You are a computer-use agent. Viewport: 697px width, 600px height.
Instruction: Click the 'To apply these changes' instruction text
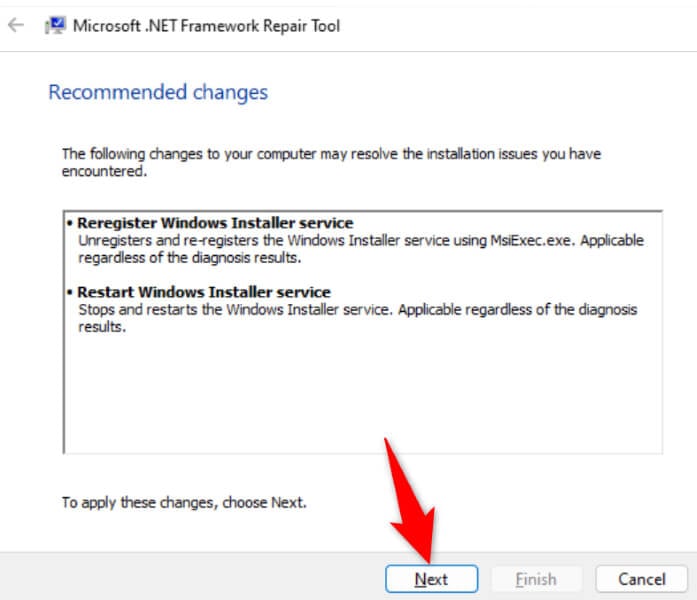coord(184,502)
